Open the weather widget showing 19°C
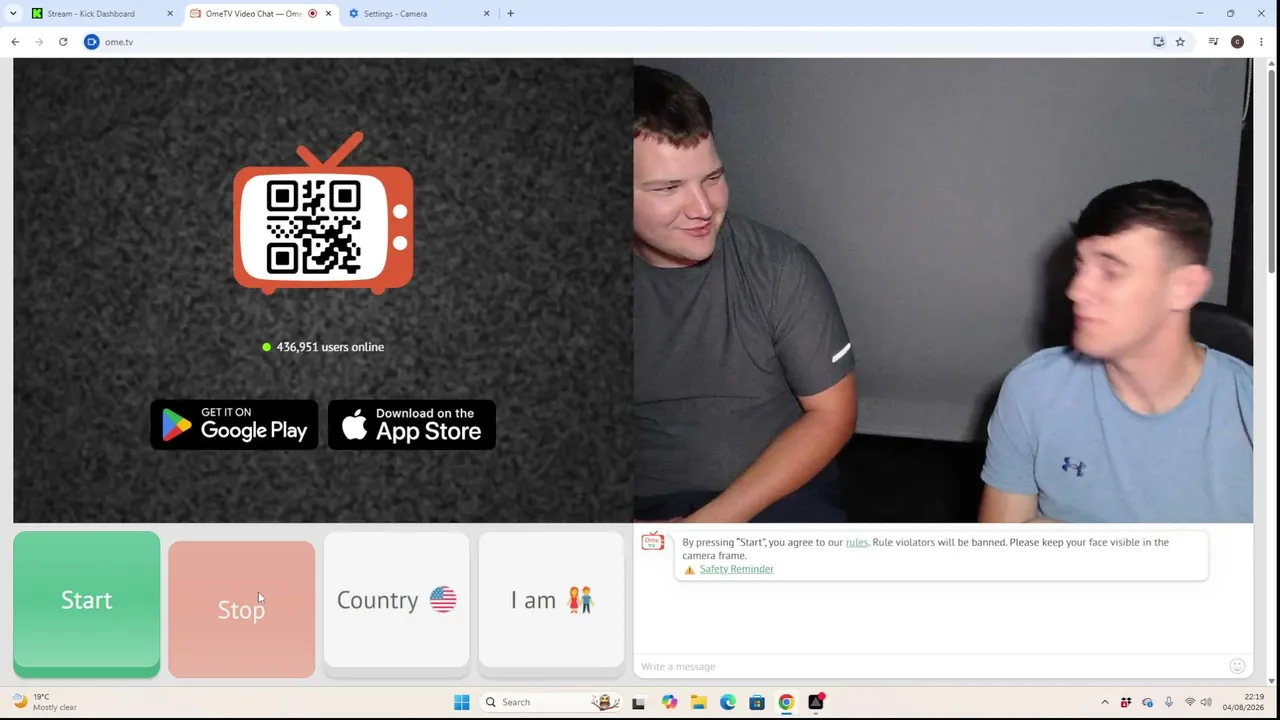1280x720 pixels. [46, 702]
